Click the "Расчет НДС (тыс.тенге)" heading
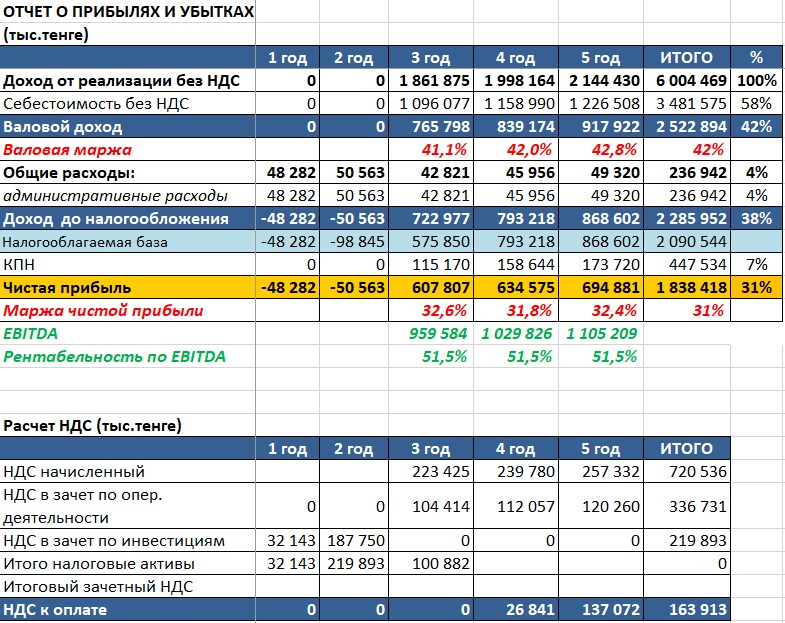Viewport: 785px width, 623px height. (x=92, y=425)
